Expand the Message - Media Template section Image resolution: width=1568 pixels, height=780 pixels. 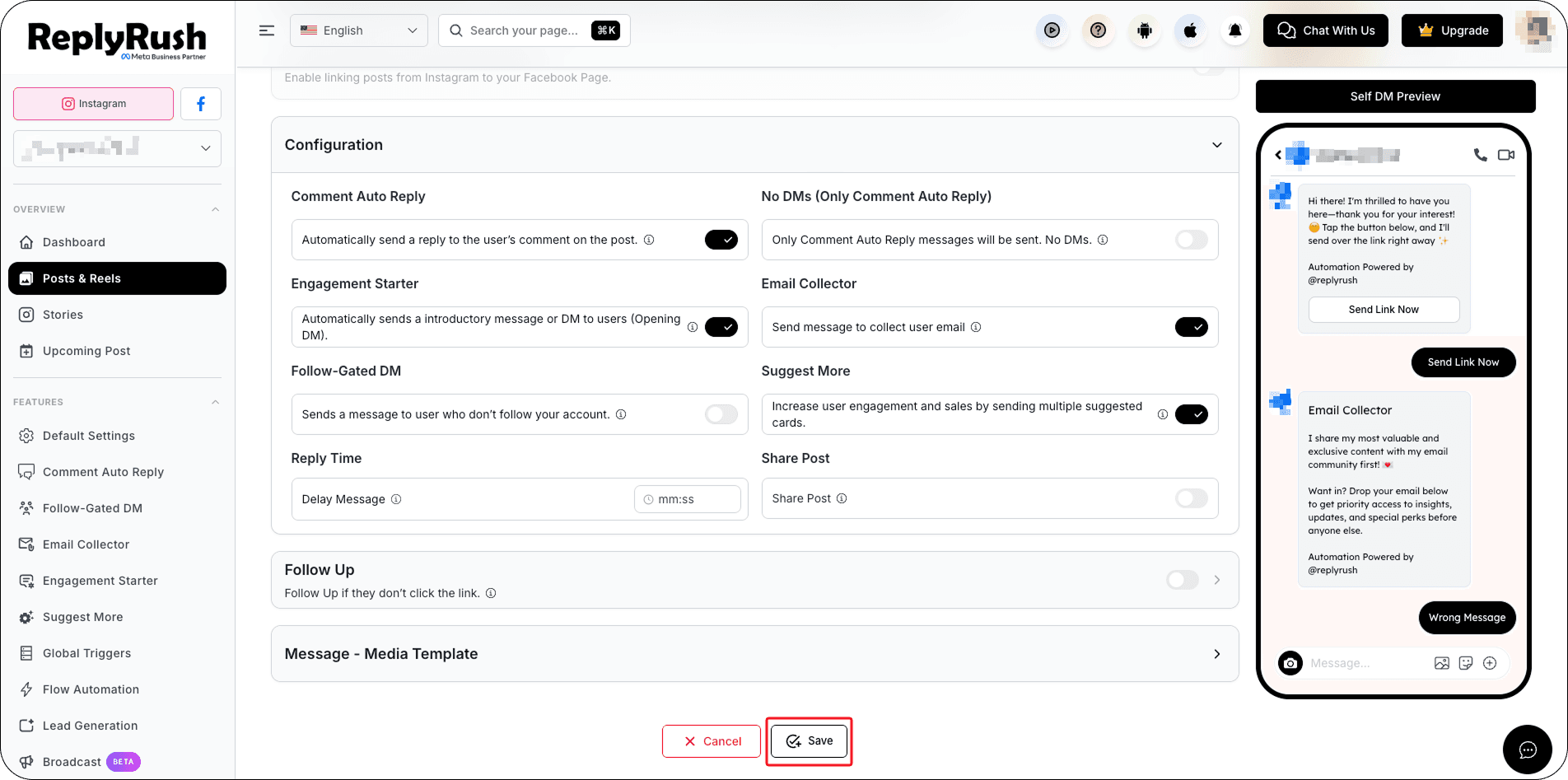(755, 654)
